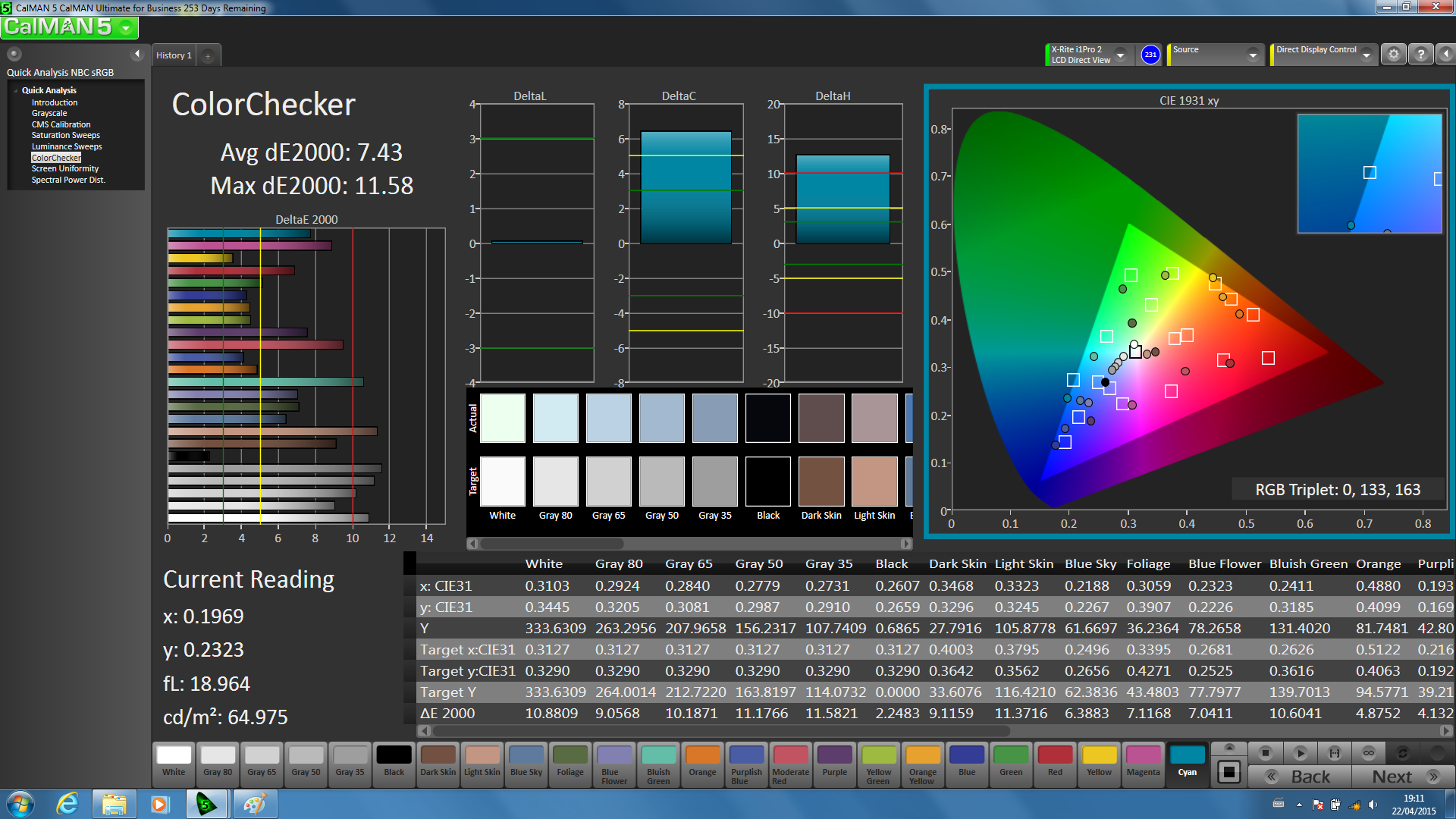Collapse the right toolbar with arrow icon
This screenshot has width=1456, height=819.
(x=1445, y=55)
